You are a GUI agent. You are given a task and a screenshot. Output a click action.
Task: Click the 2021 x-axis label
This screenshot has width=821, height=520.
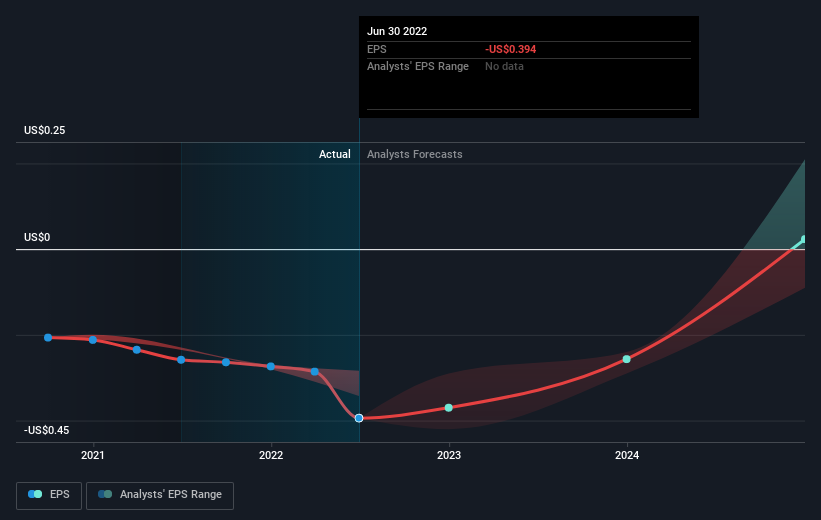(93, 455)
